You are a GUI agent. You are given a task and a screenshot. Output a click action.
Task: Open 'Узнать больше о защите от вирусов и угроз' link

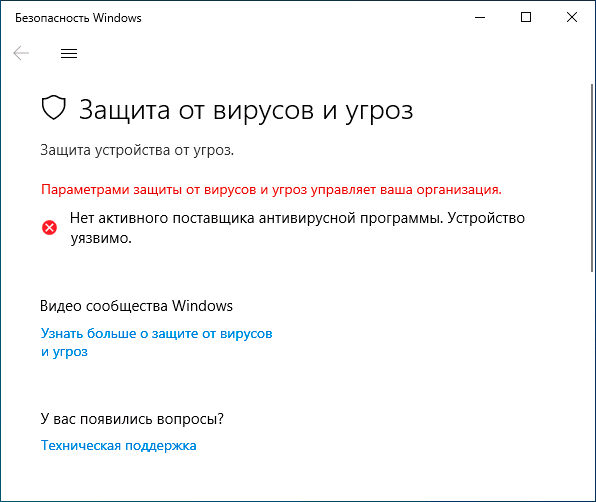coord(157,342)
